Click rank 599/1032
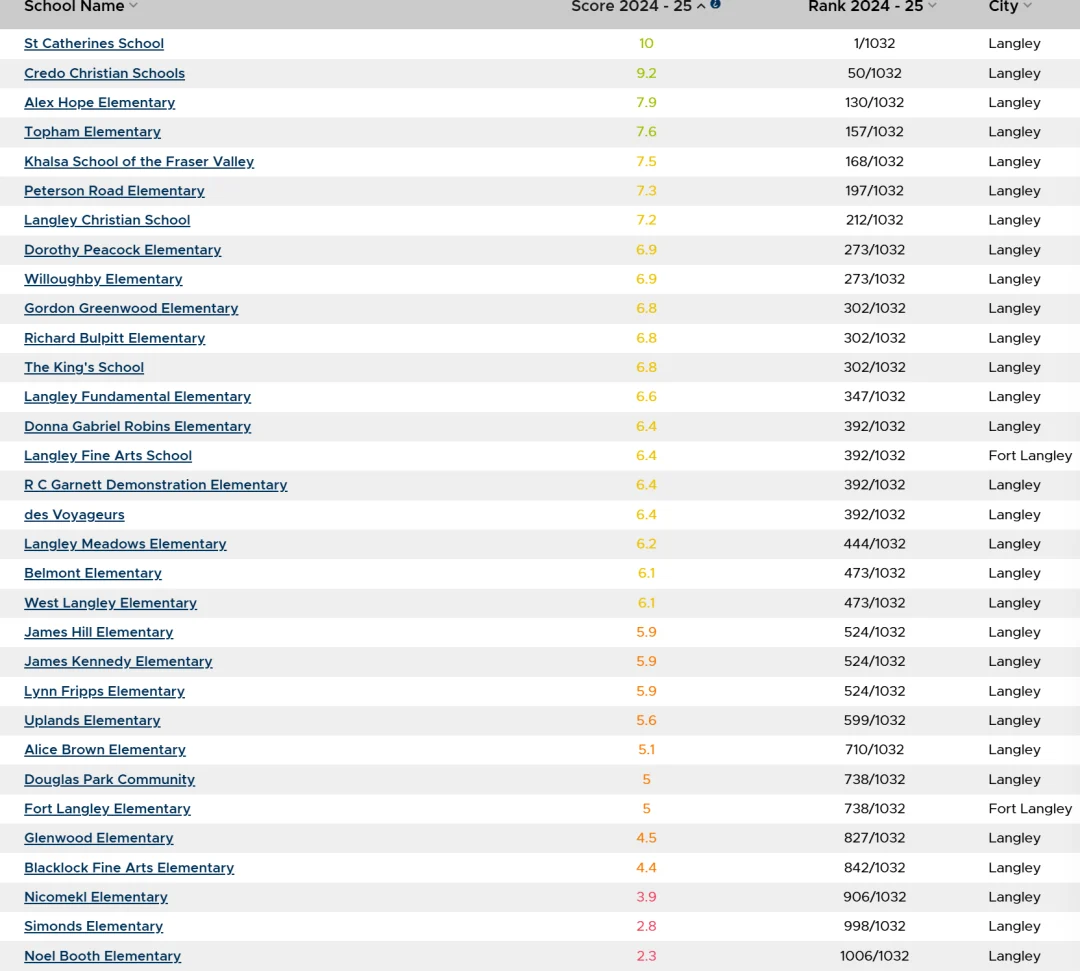This screenshot has height=971, width=1080. [875, 720]
